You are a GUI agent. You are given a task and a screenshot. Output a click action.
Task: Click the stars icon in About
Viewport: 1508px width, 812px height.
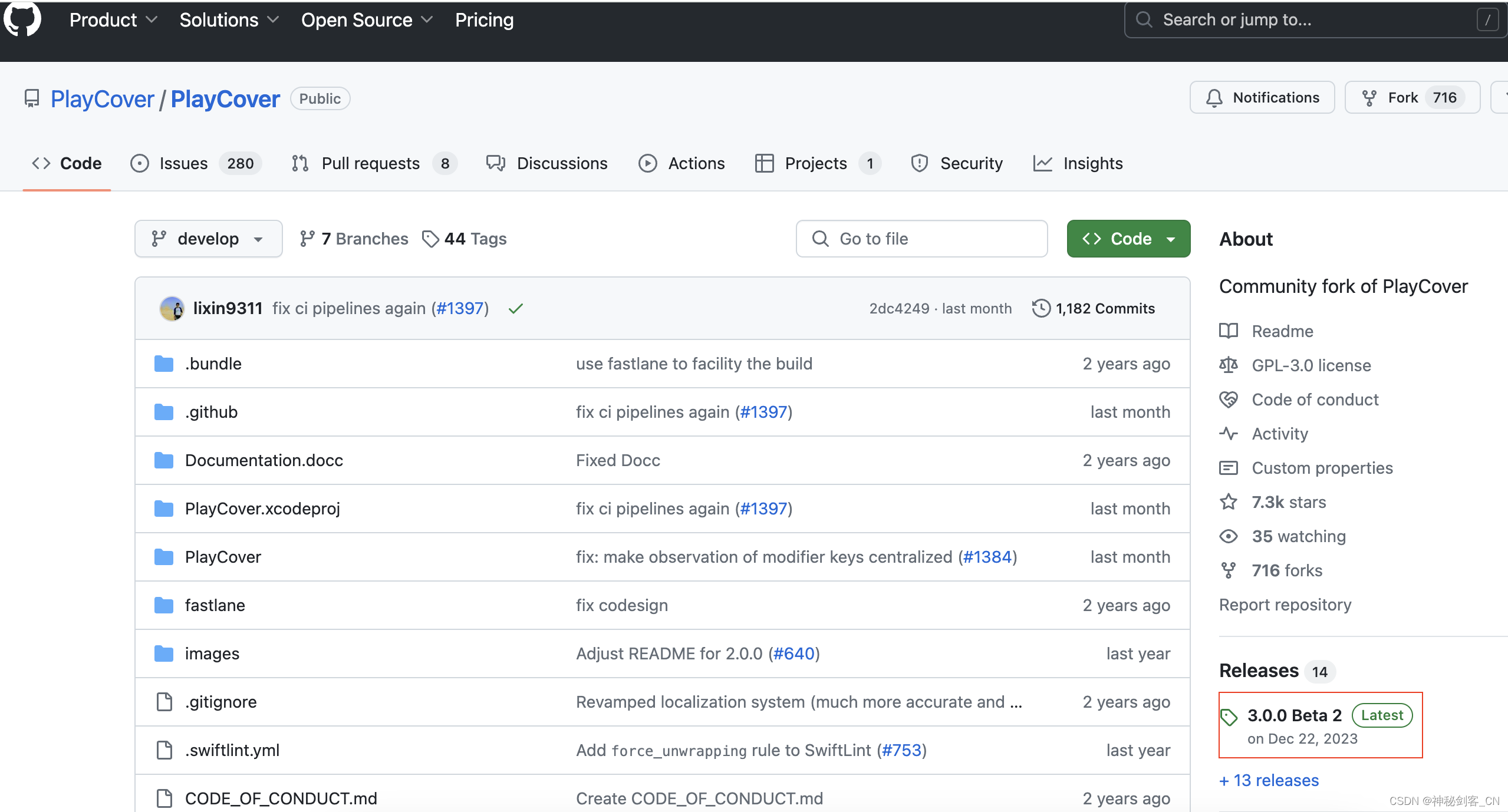pyautogui.click(x=1229, y=502)
